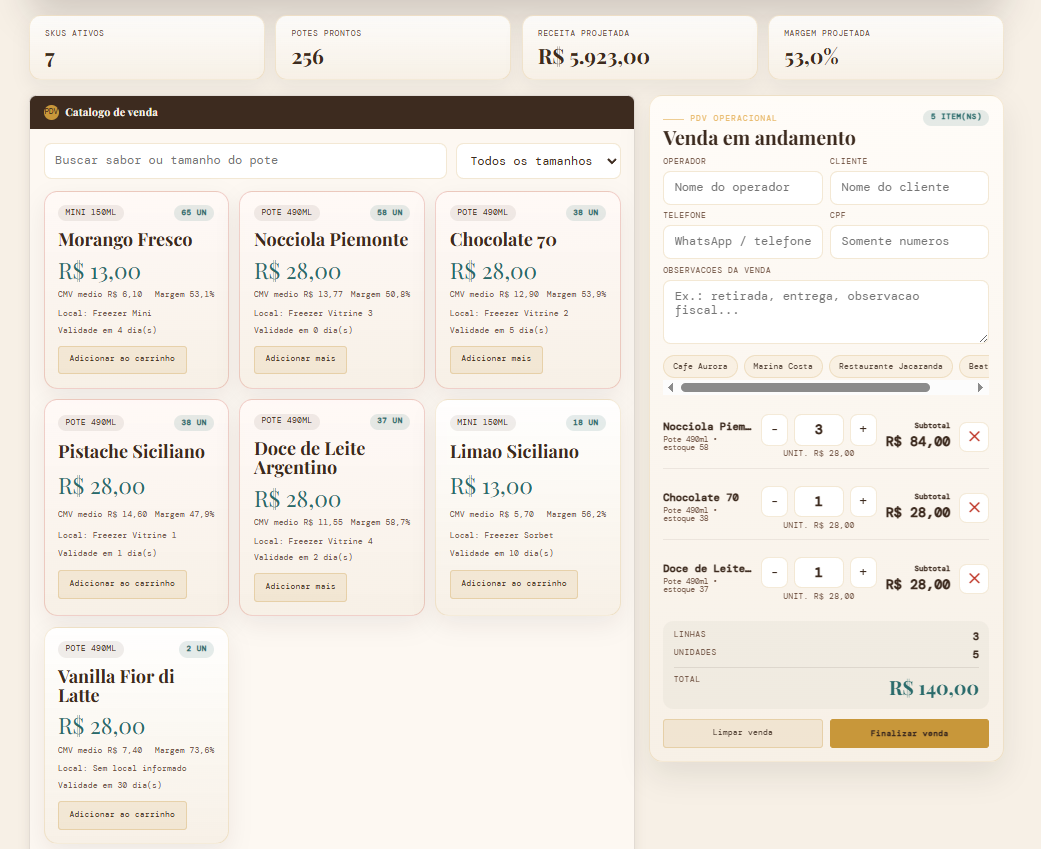Click the Nome do operador field
Image resolution: width=1041 pixels, height=849 pixels.
point(742,187)
